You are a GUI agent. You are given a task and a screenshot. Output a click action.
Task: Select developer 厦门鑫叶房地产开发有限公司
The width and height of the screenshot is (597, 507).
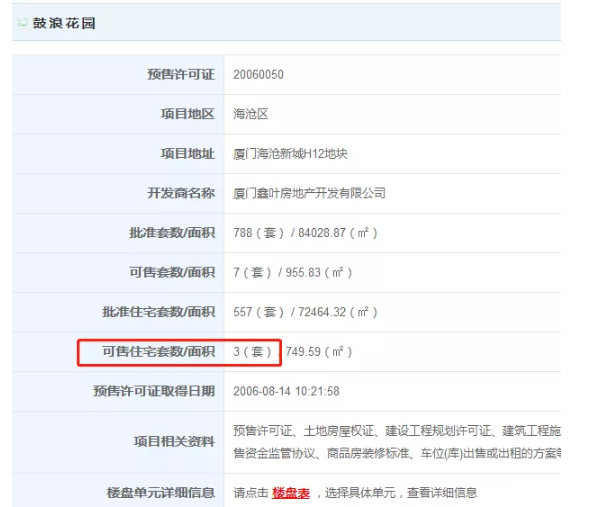click(x=309, y=193)
